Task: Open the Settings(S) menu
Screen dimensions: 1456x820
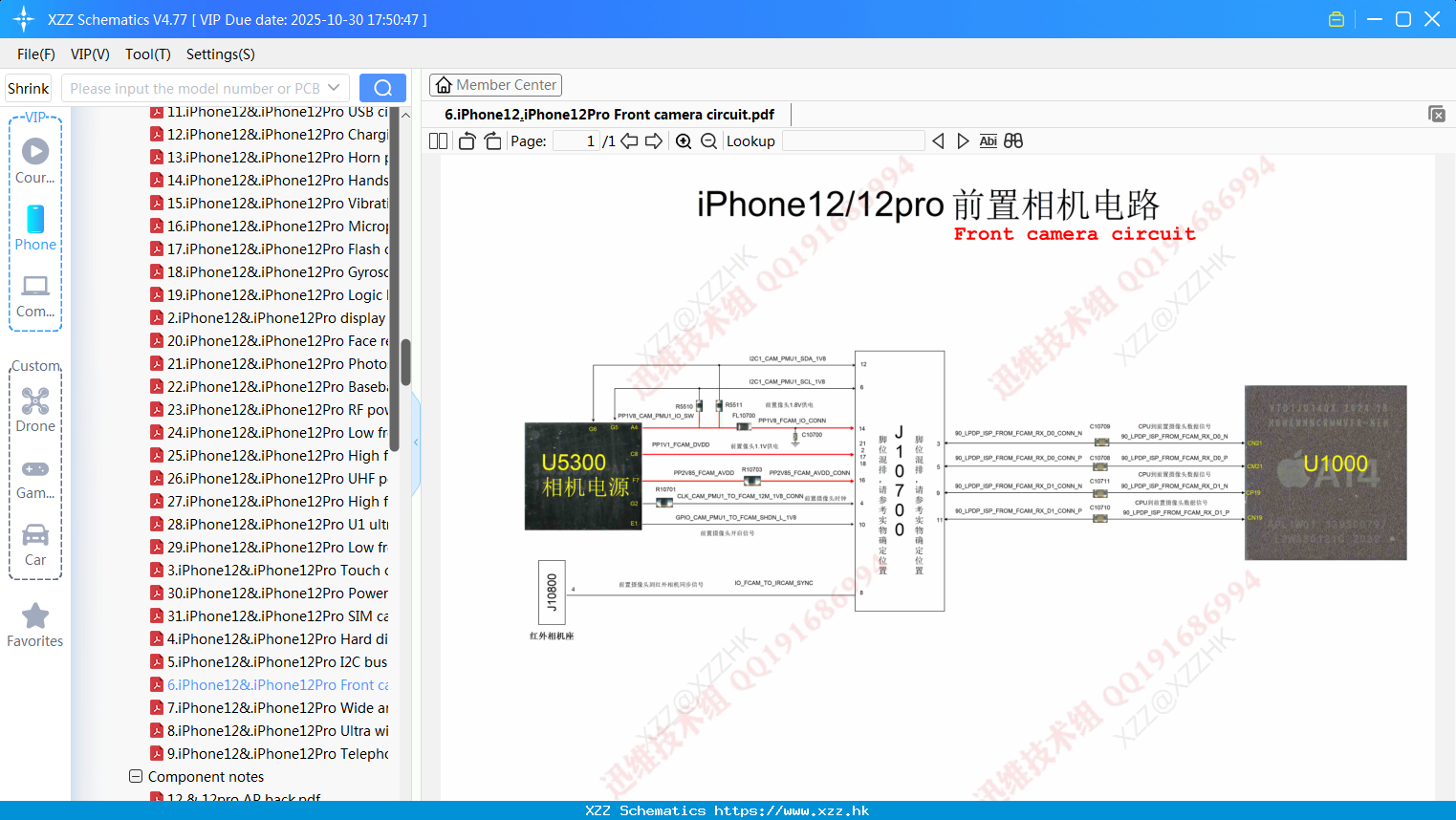Action: tap(221, 54)
